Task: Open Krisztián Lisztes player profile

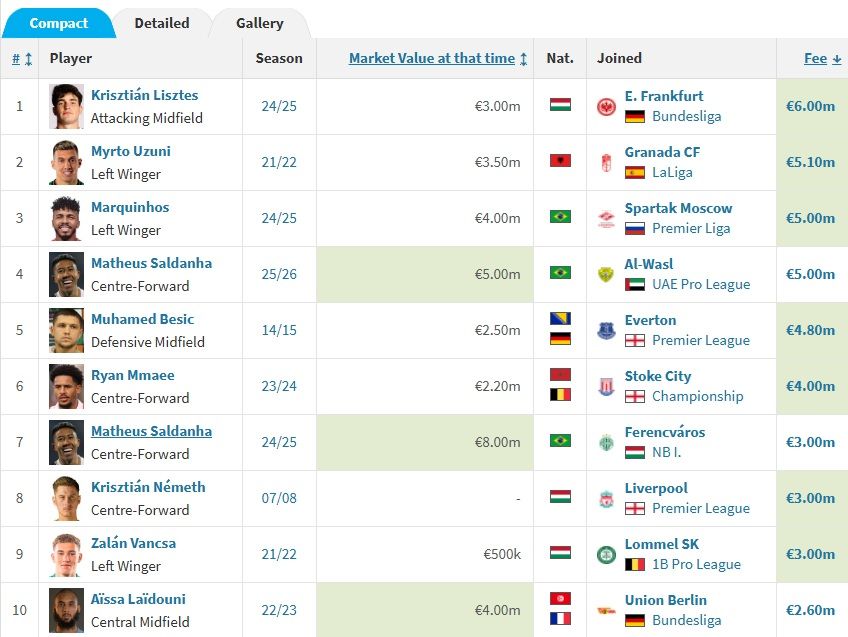Action: 144,95
